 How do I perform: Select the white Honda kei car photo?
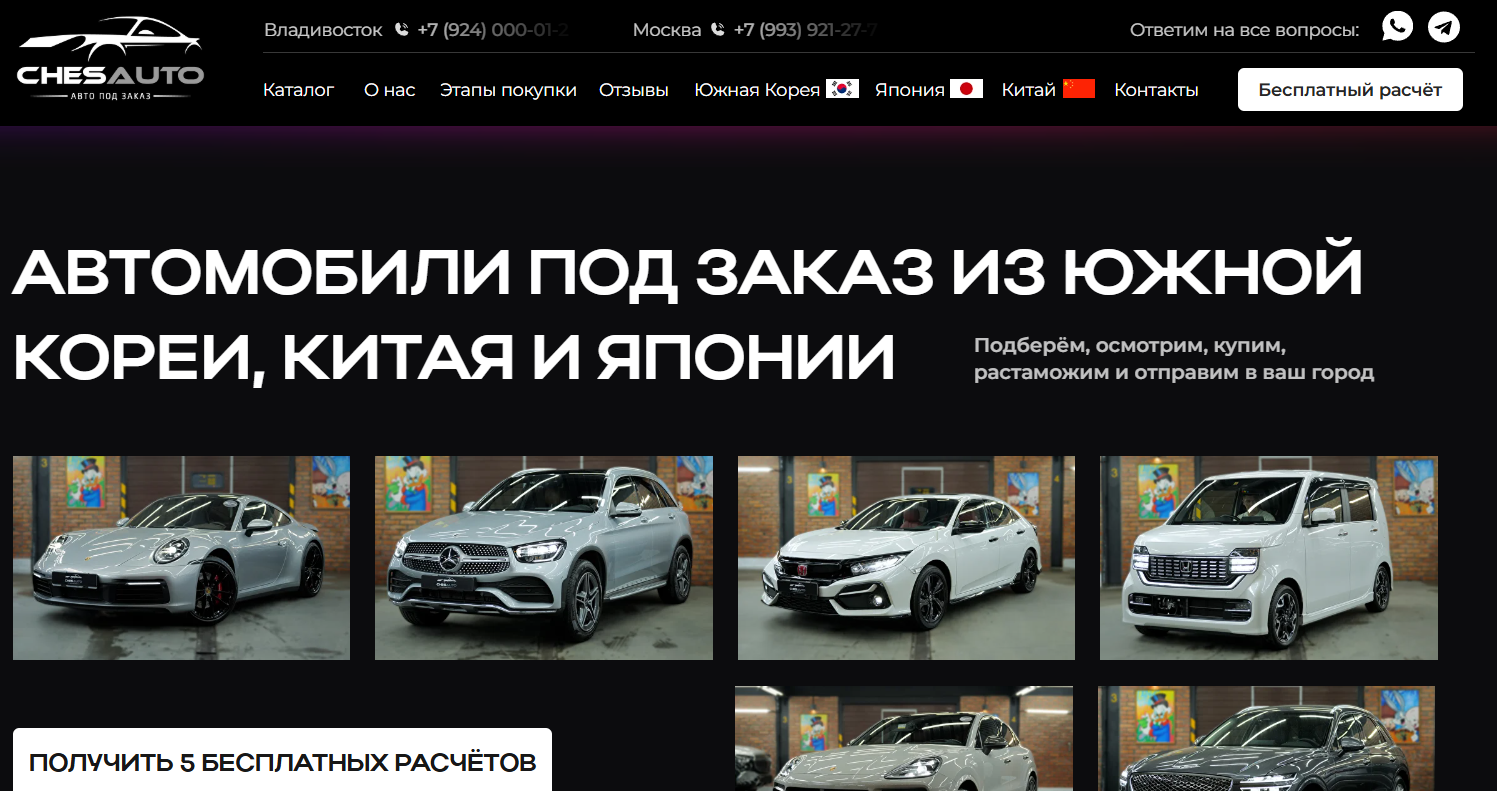[x=1268, y=558]
